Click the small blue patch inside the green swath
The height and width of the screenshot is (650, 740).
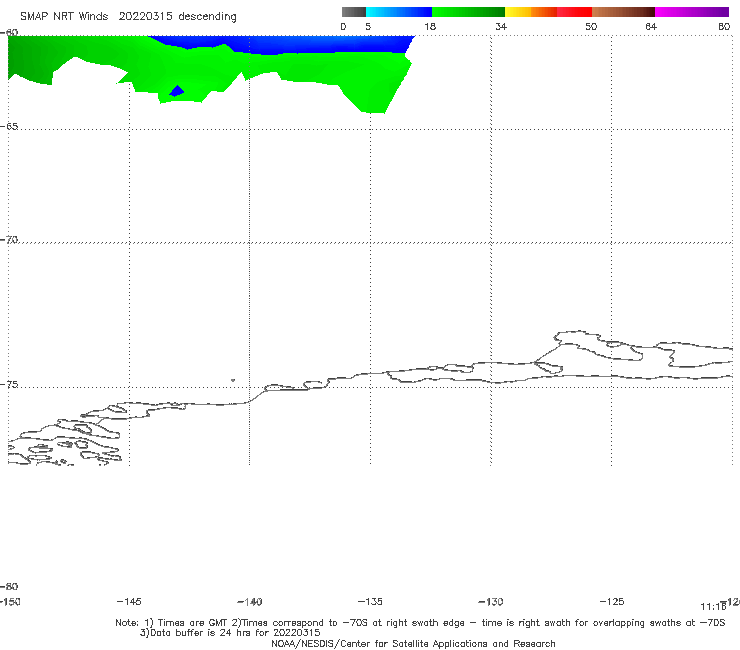click(x=177, y=91)
